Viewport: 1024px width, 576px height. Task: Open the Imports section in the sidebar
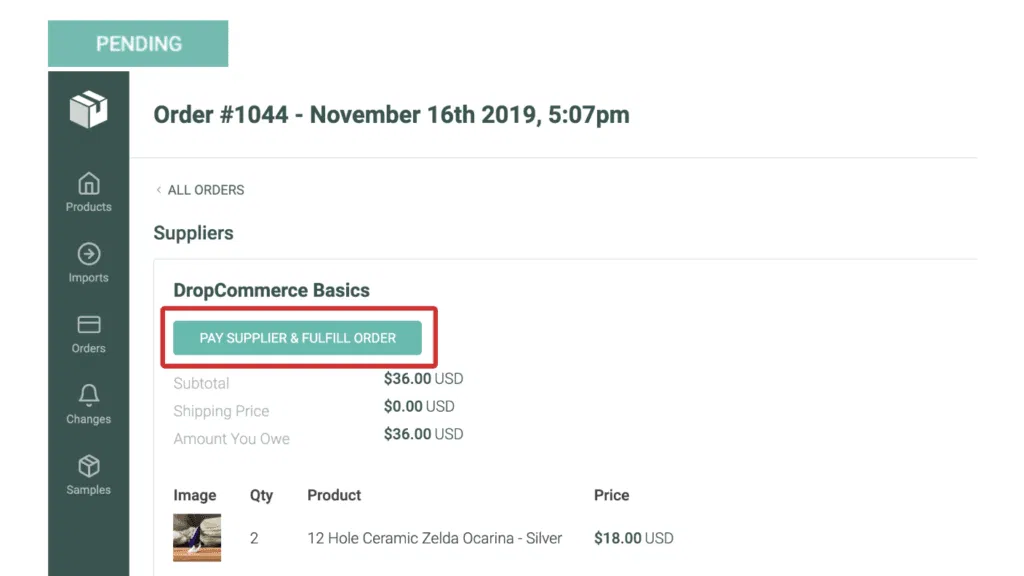[x=88, y=263]
